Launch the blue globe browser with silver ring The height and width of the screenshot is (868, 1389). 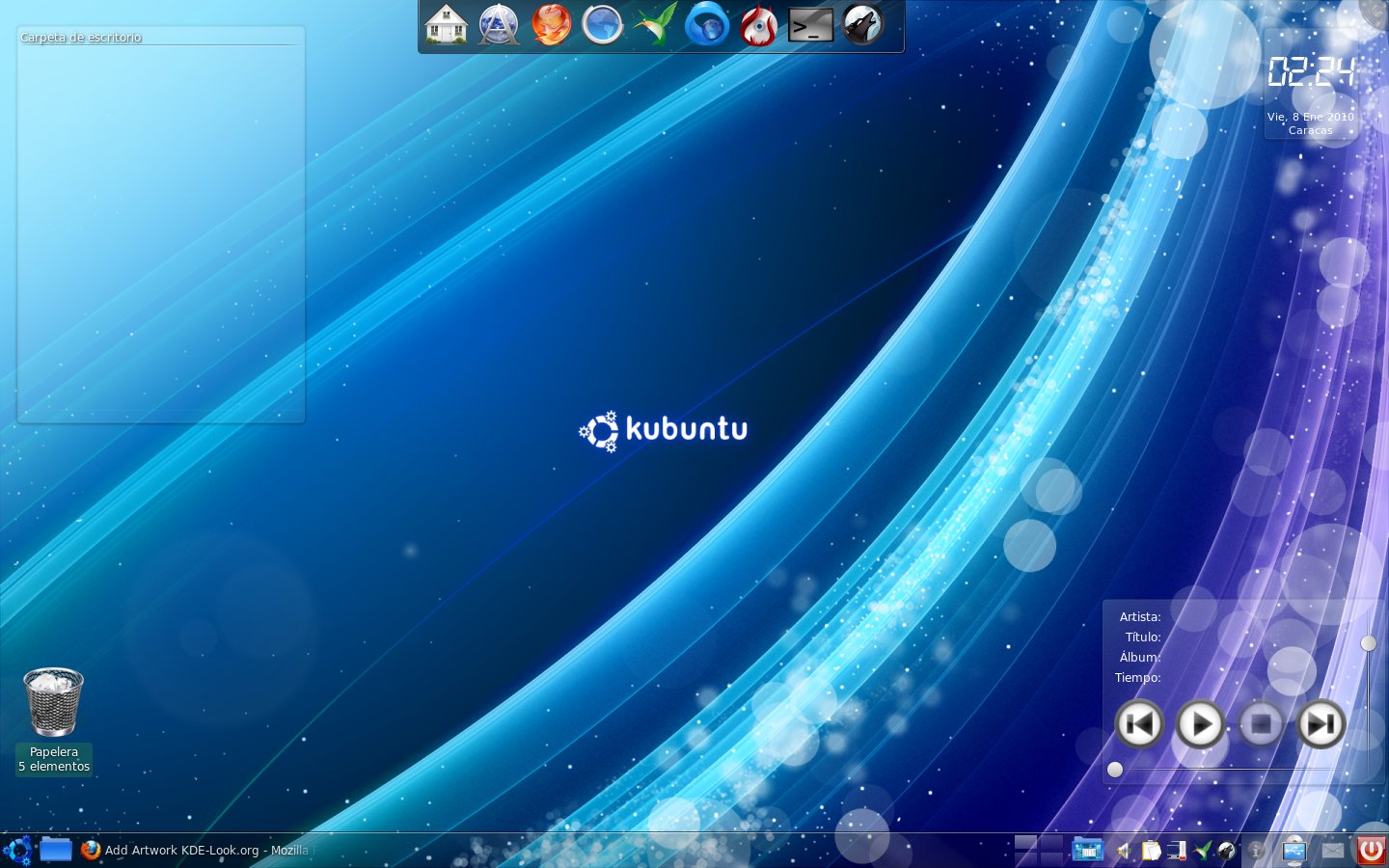603,24
